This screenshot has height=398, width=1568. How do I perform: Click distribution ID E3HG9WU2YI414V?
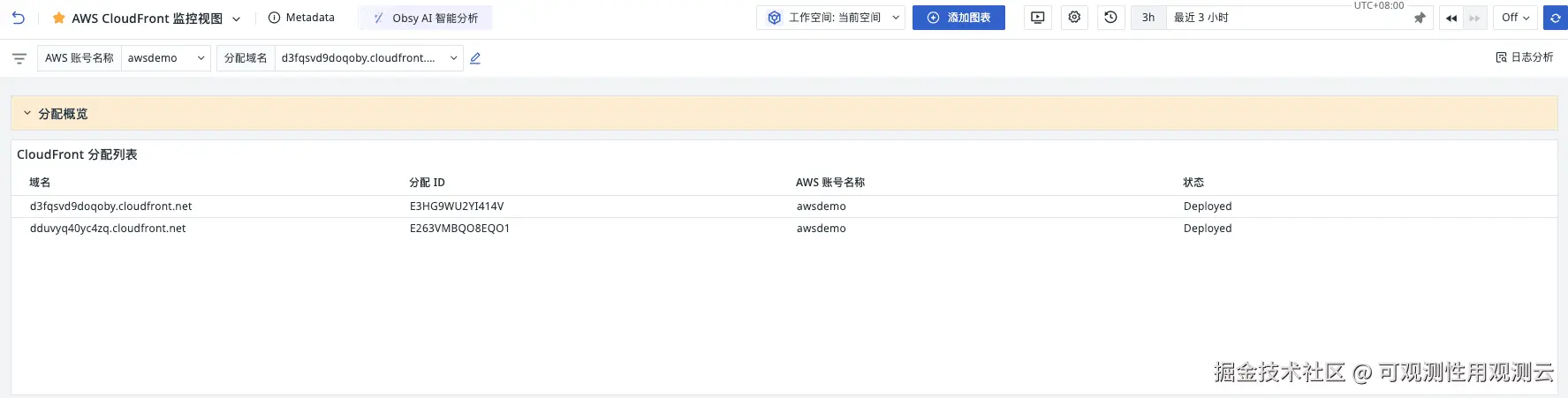pos(457,207)
